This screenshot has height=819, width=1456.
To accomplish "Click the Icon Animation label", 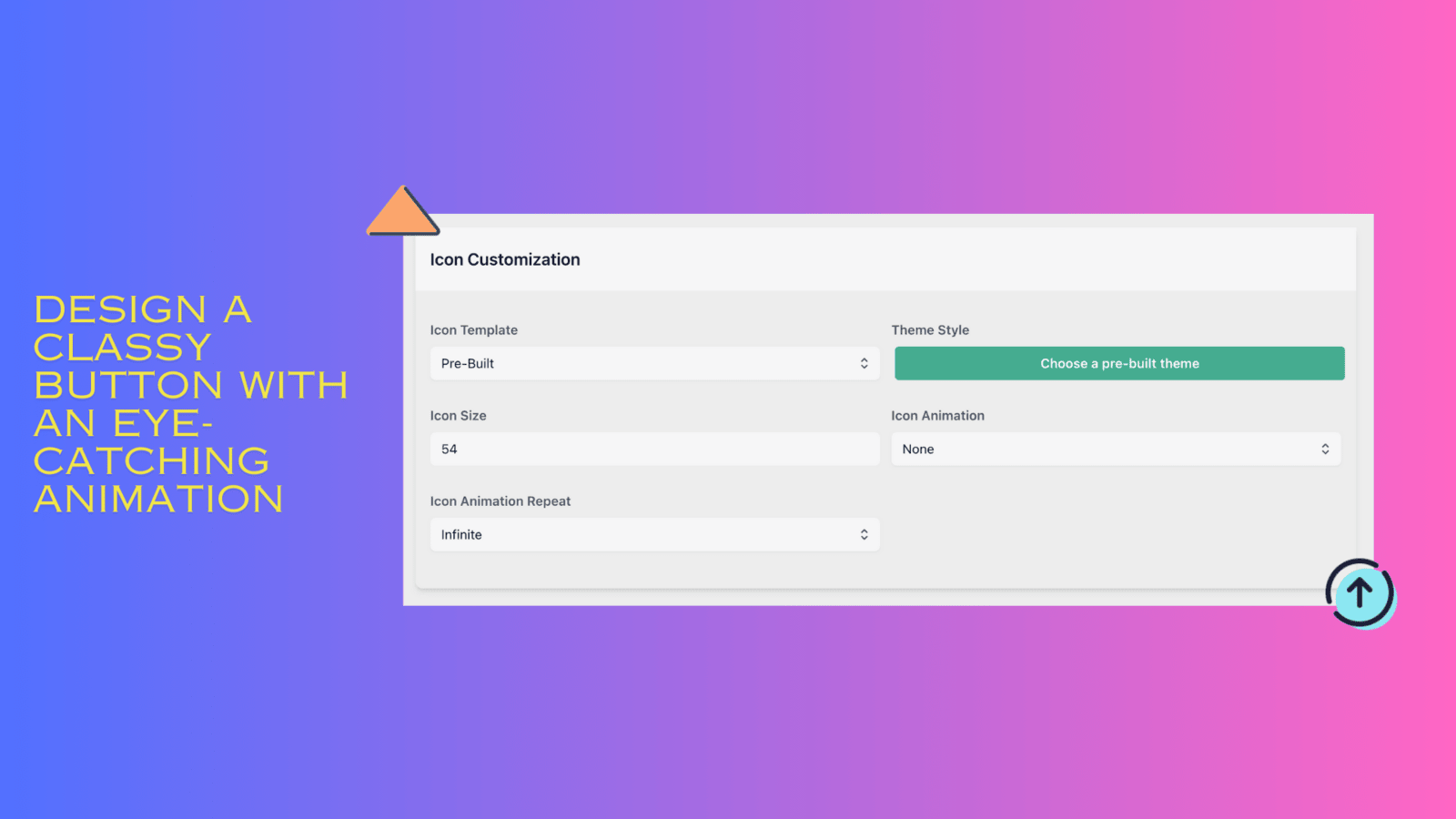I will (x=937, y=415).
